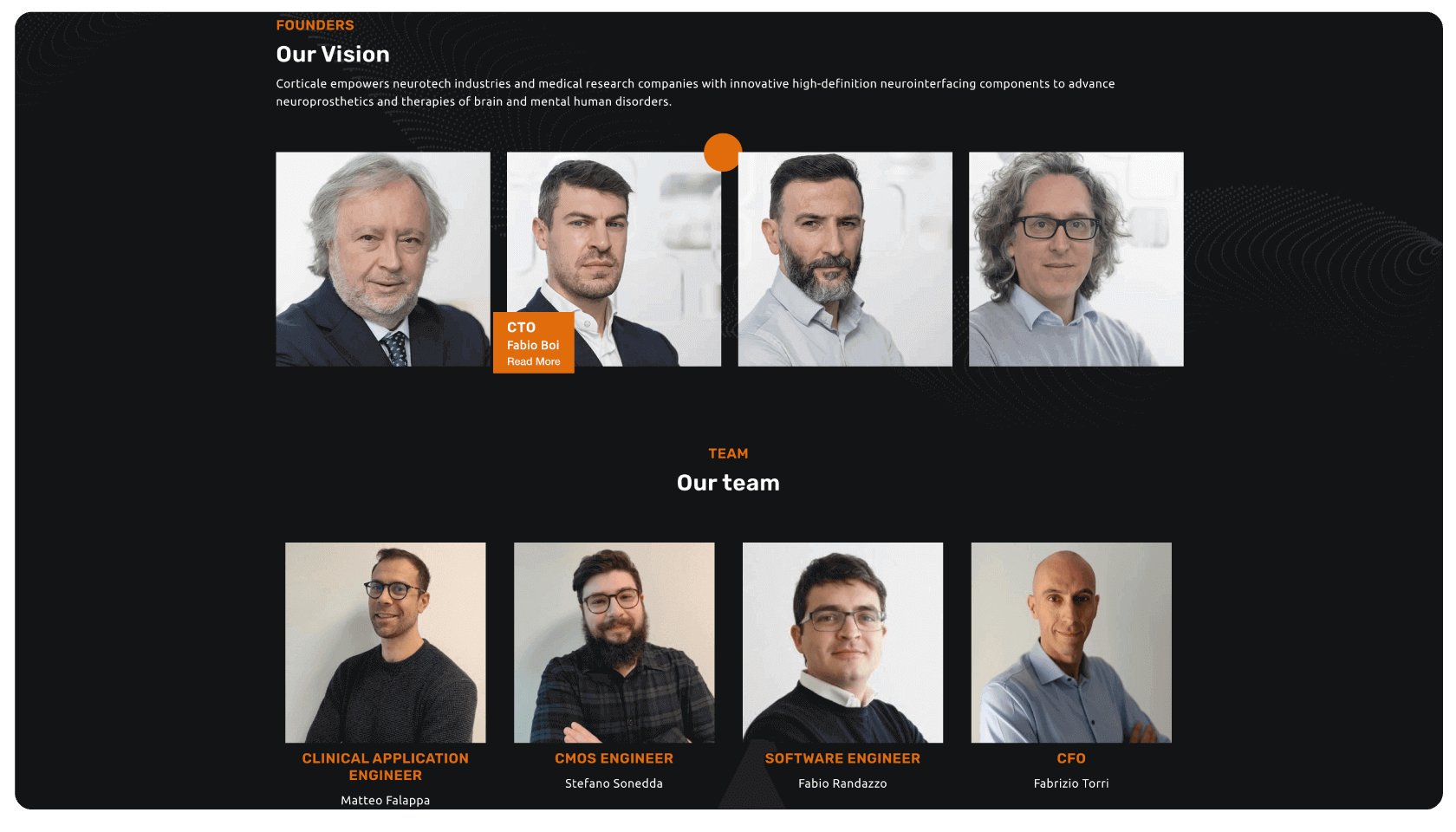This screenshot has height=832, width=1456.
Task: Click the orange CTO label on overlay card
Action: pos(521,328)
